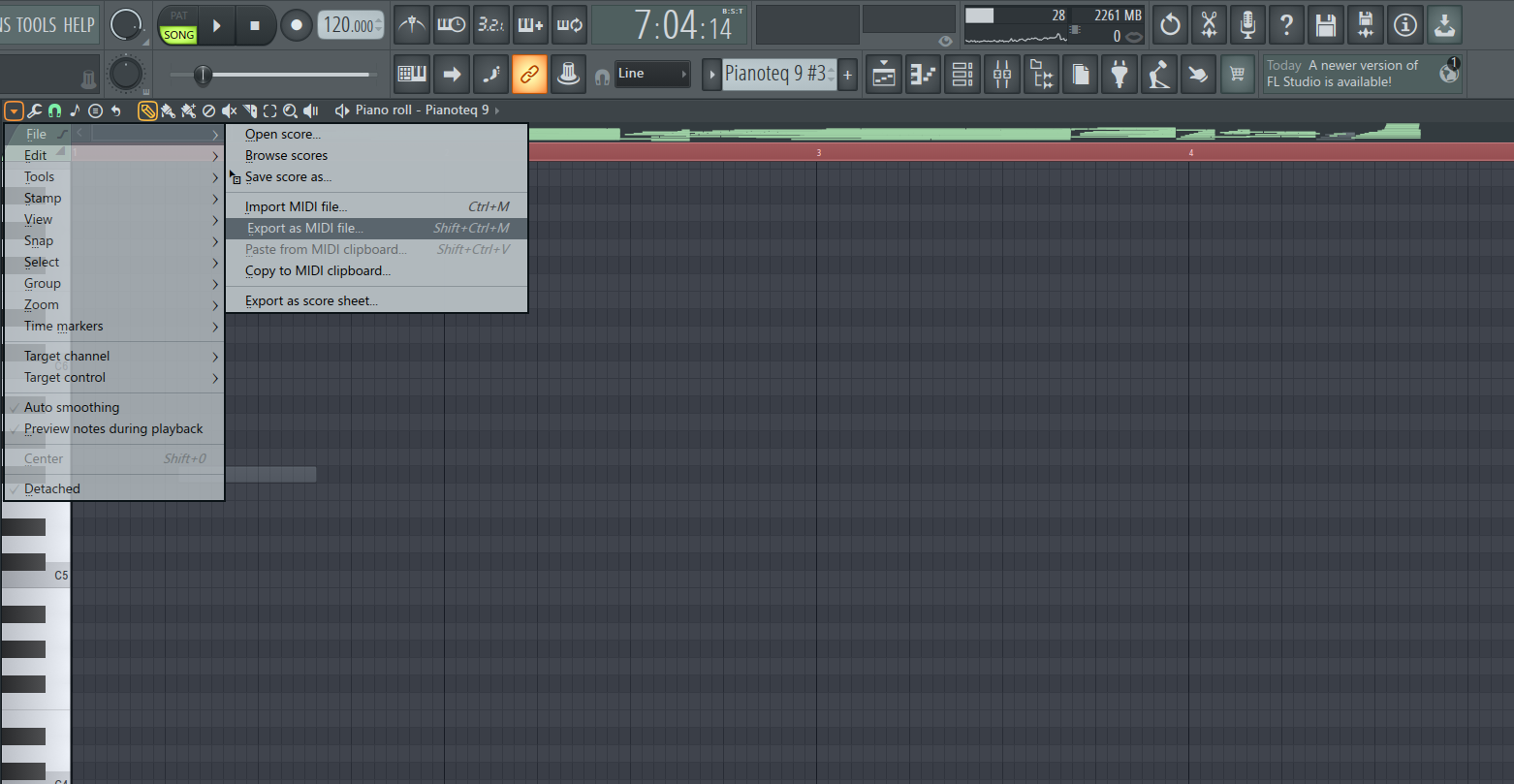Open the content library shopping cart
The image size is (1514, 784).
1237,74
